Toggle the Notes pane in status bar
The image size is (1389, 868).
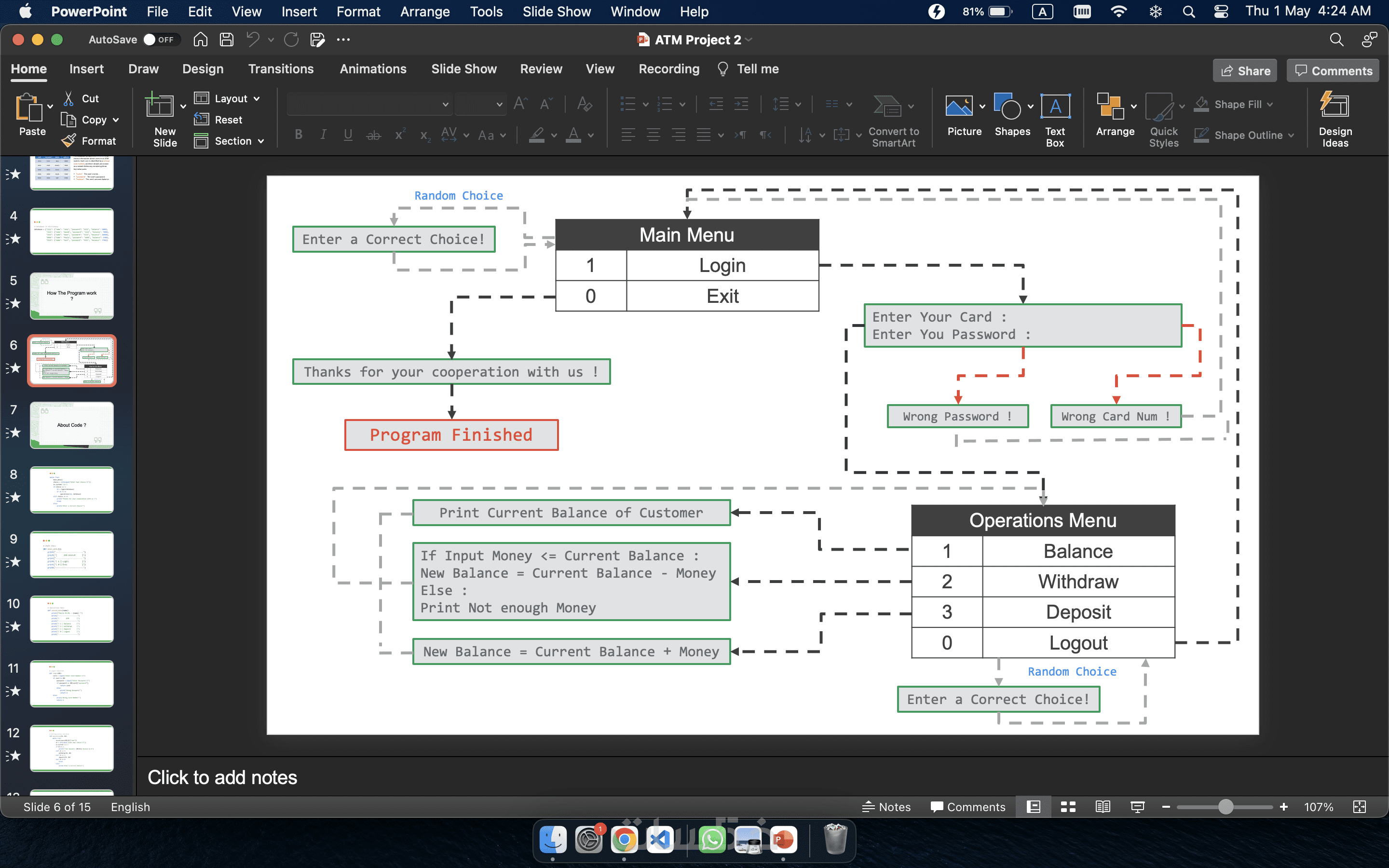(x=887, y=807)
